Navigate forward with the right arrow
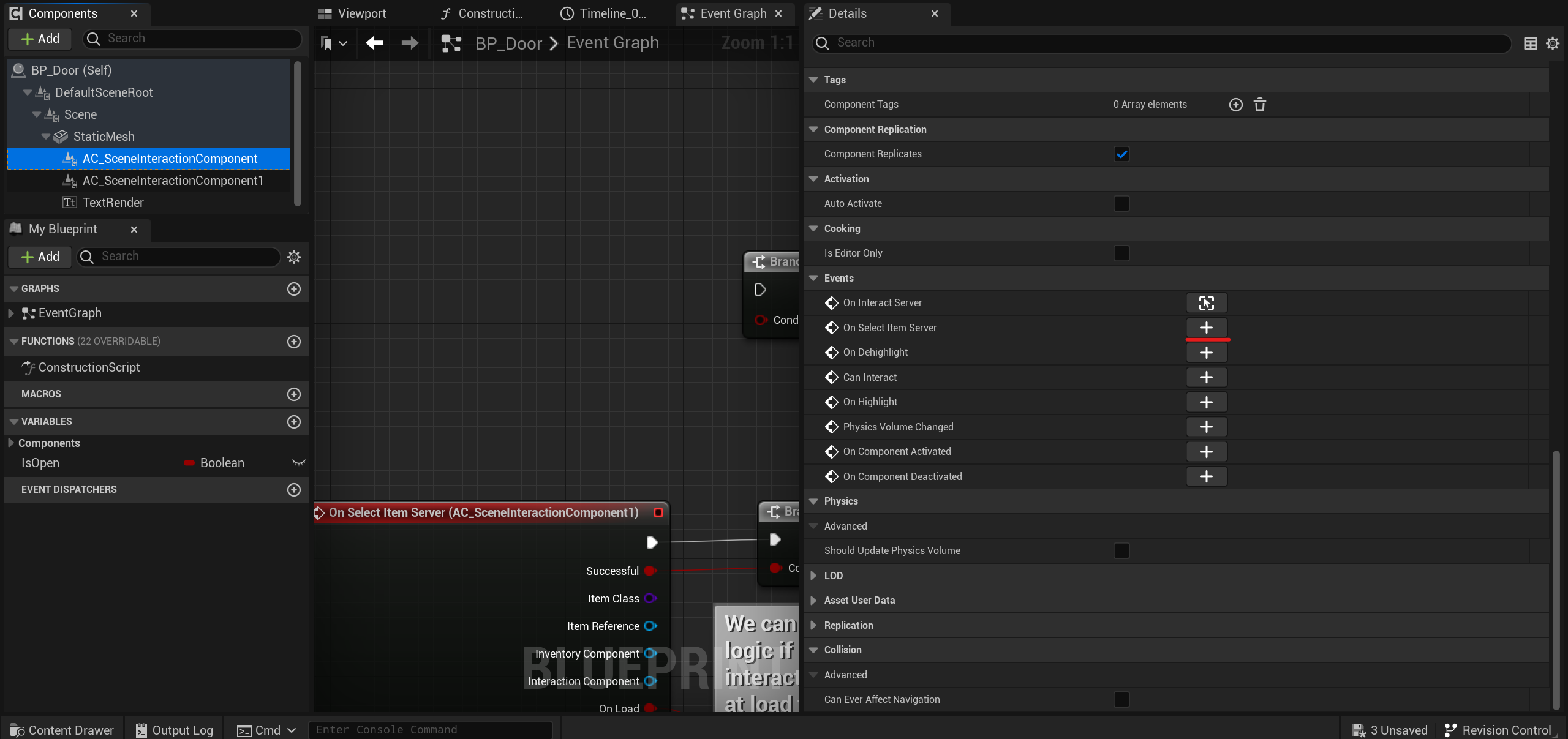The image size is (1568, 739). click(x=410, y=43)
